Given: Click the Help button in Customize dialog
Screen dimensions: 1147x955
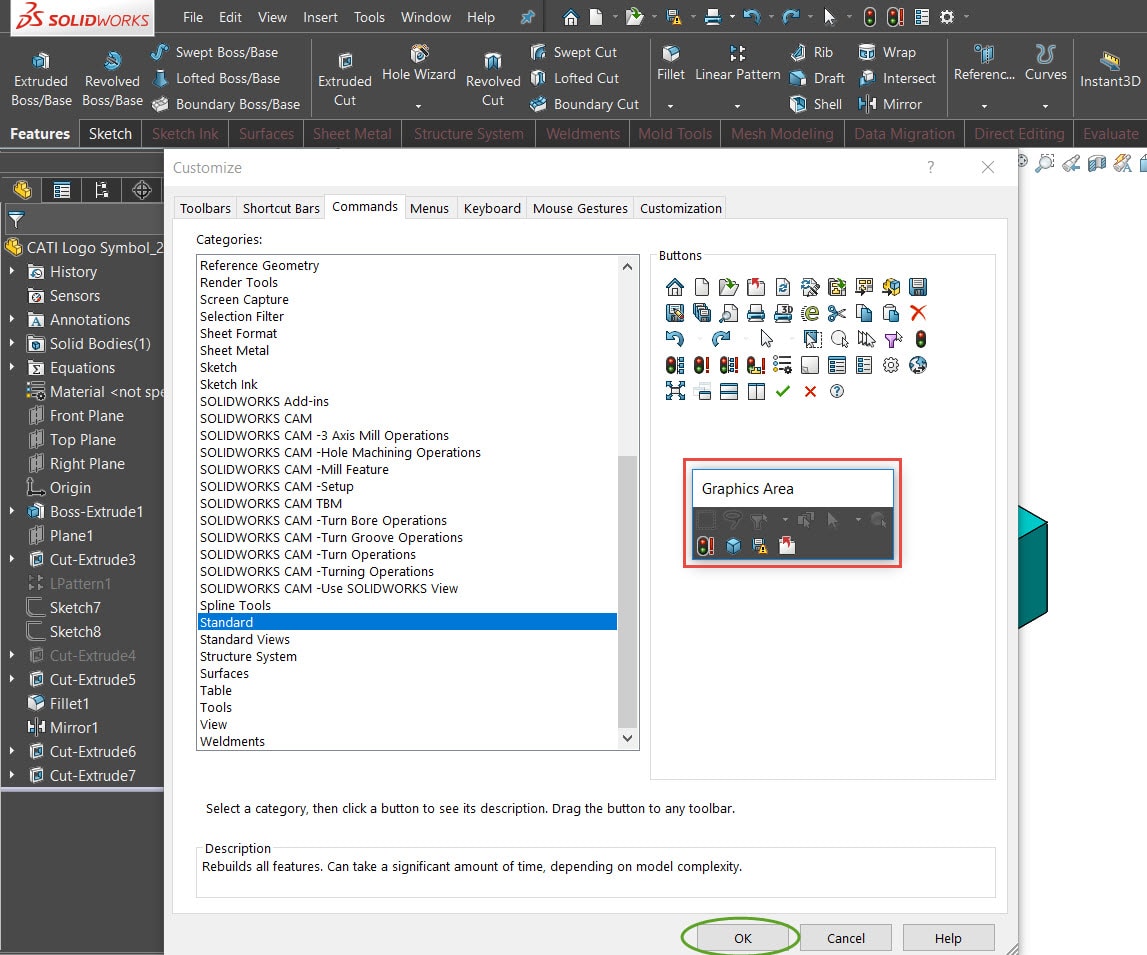Looking at the screenshot, I should coord(948,938).
